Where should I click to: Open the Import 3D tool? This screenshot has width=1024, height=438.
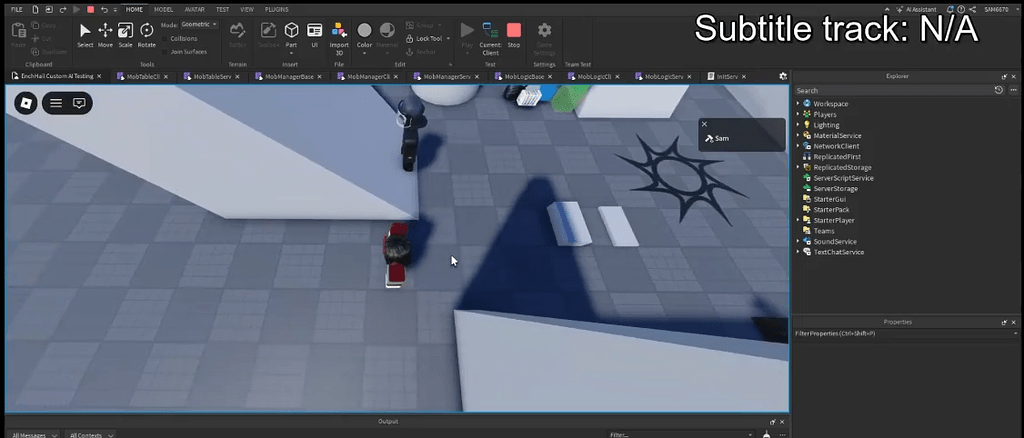[x=339, y=35]
